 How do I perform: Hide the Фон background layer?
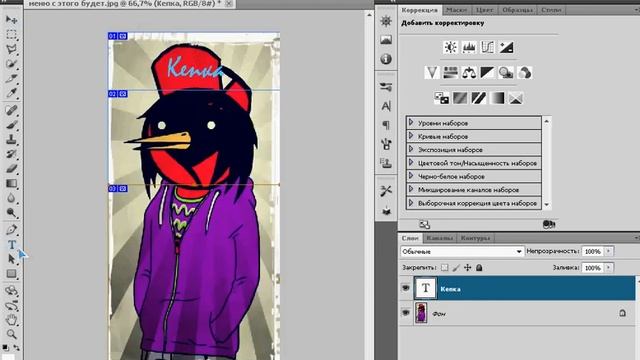click(x=406, y=313)
